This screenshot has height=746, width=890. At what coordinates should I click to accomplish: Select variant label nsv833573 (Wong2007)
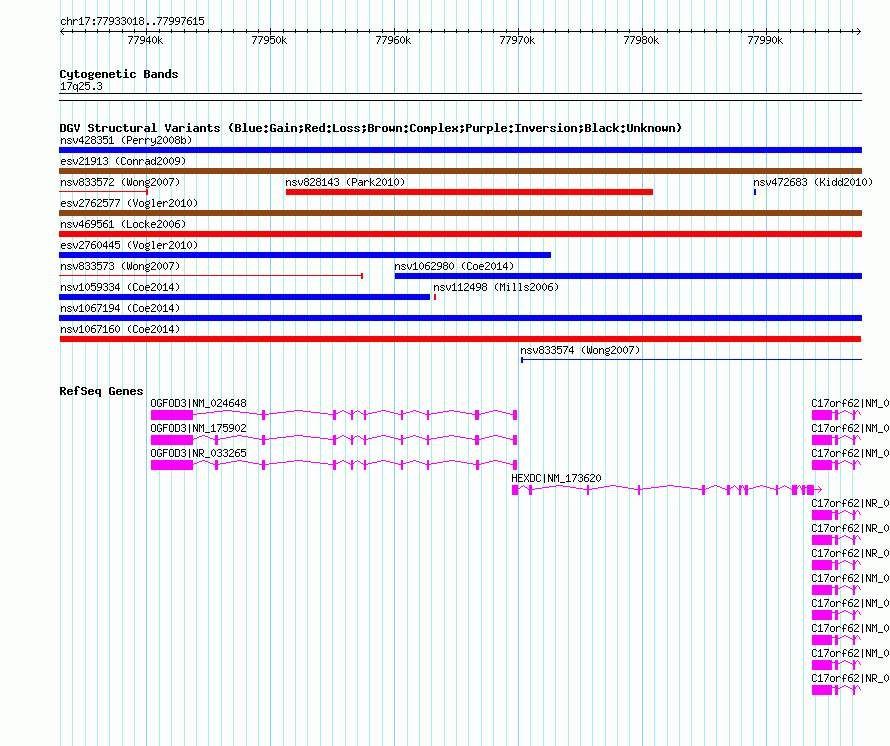click(120, 266)
